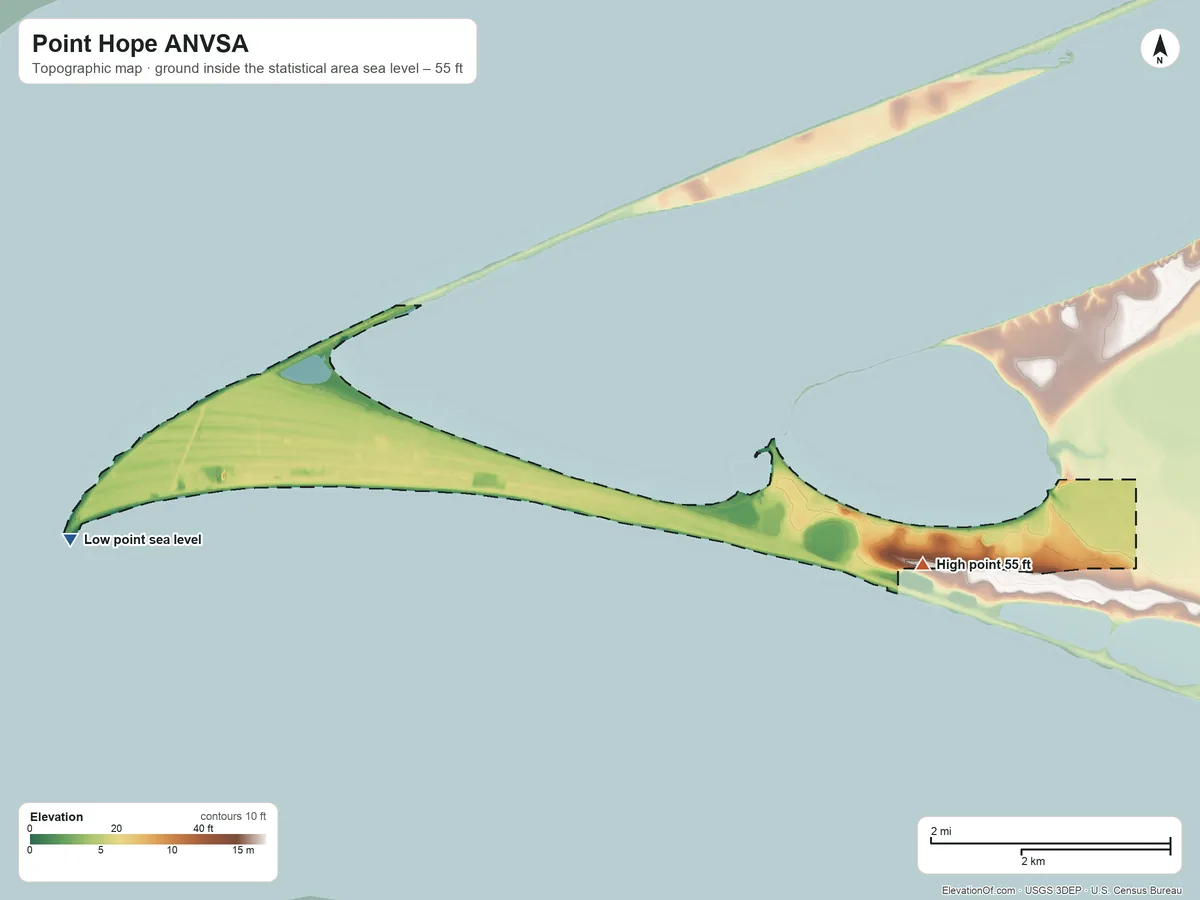Click the '40 ft' legend tick label
The image size is (1200, 900).
pos(203,828)
